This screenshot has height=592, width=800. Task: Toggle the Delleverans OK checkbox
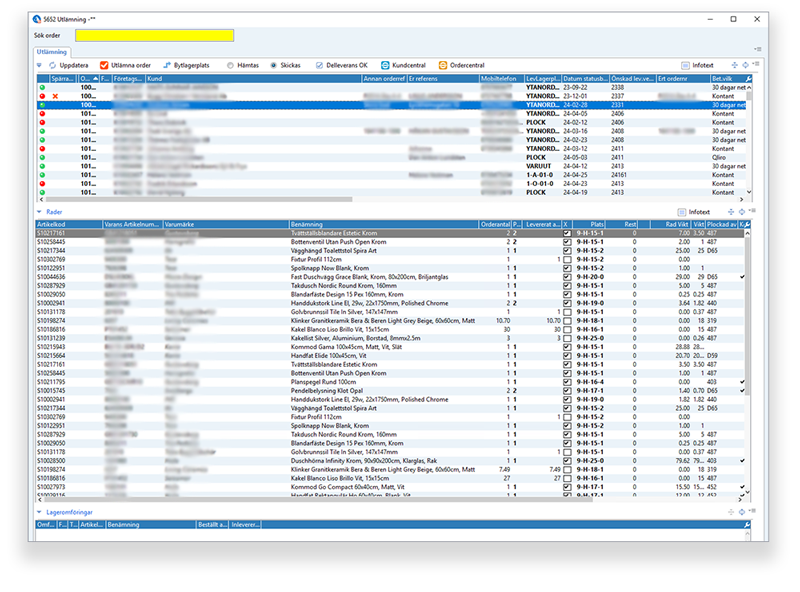click(x=319, y=65)
